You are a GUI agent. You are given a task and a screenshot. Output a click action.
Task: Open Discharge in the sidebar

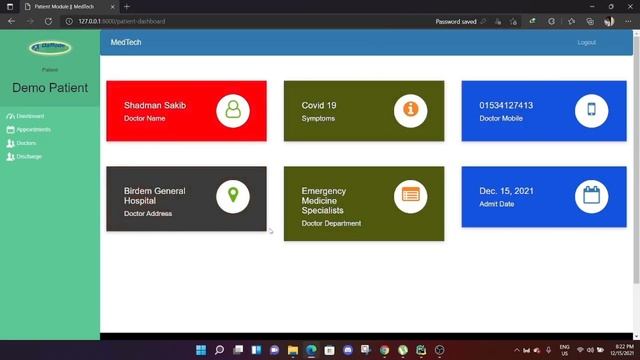[x=24, y=157]
